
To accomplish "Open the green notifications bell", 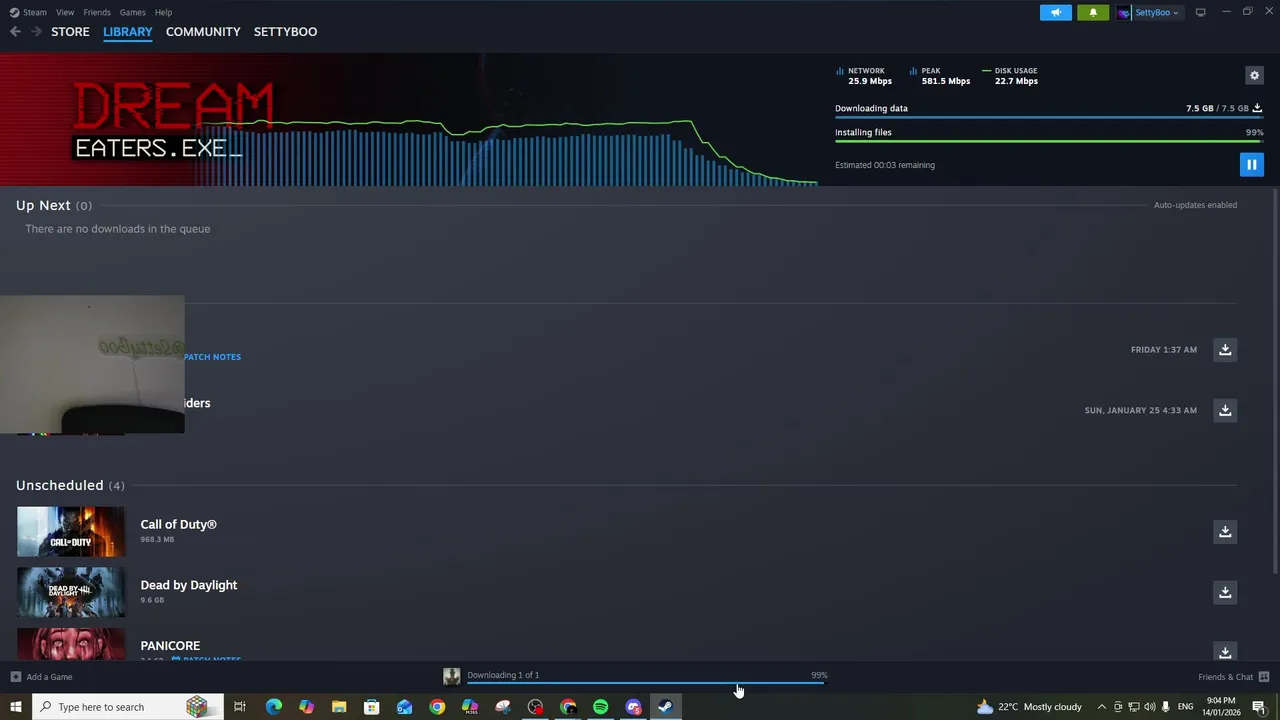I will tap(1093, 12).
